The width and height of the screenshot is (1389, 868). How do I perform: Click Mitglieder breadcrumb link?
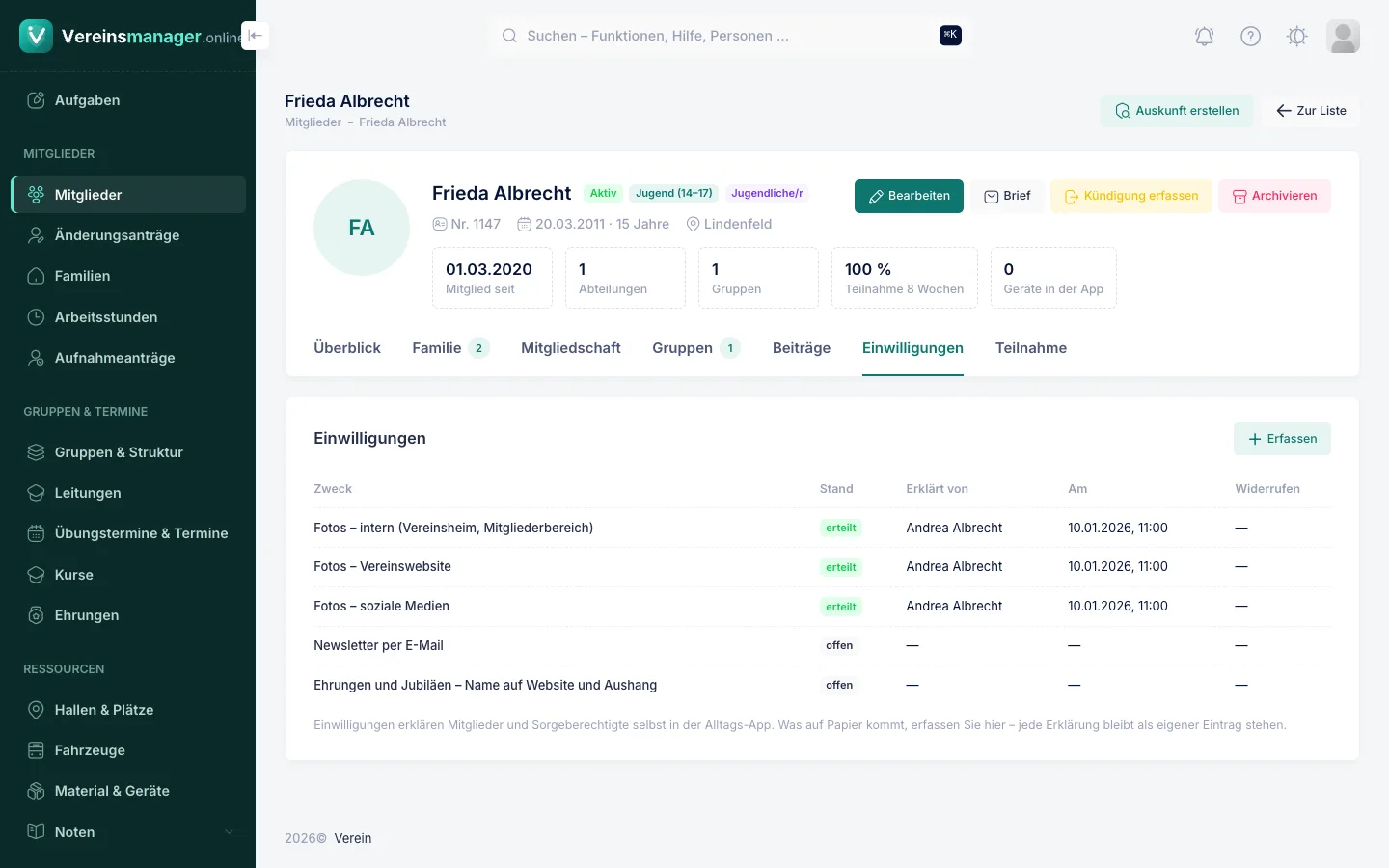[313, 122]
